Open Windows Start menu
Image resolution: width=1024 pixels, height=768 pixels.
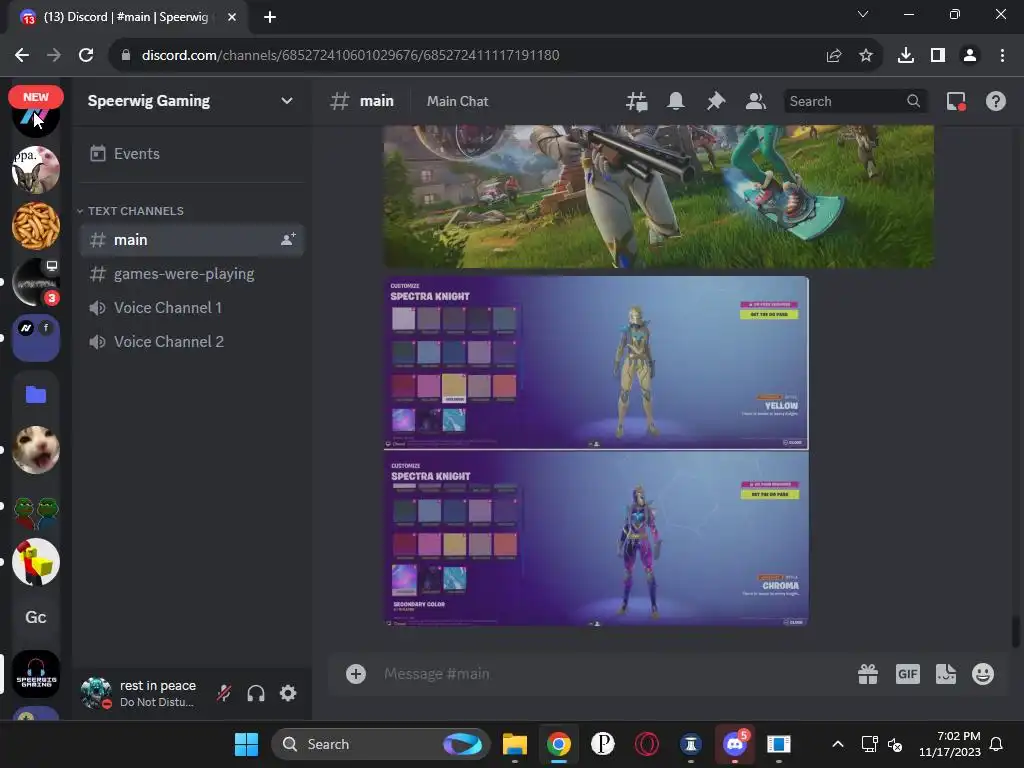(246, 744)
